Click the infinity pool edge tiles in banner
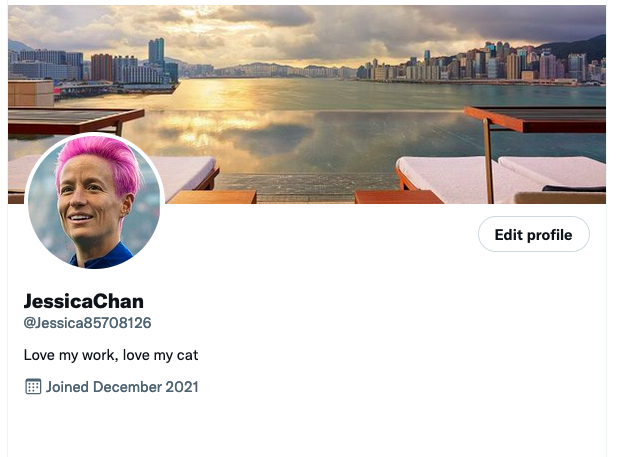Image resolution: width=617 pixels, height=457 pixels. click(x=307, y=187)
